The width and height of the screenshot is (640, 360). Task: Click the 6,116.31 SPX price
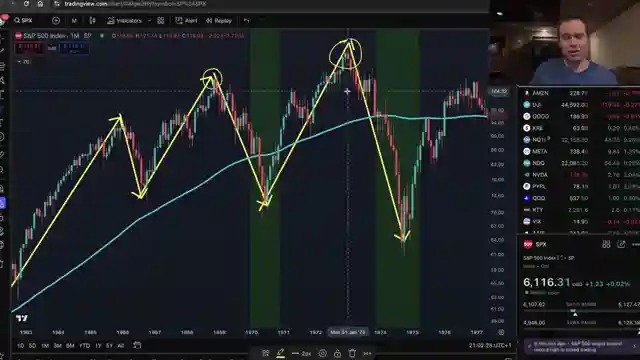point(547,282)
